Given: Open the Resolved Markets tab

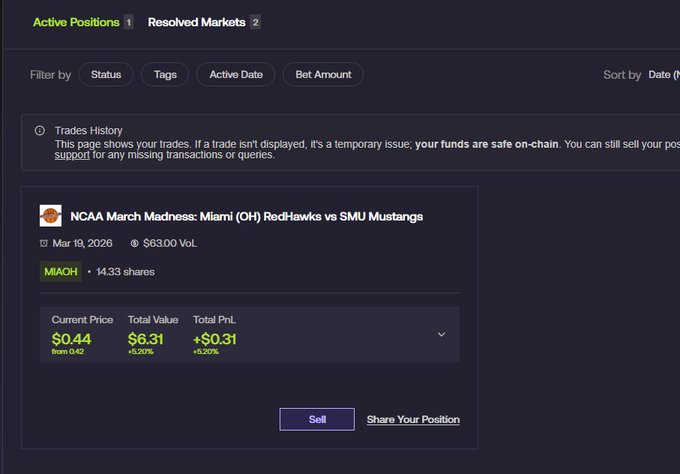Looking at the screenshot, I should tap(196, 22).
